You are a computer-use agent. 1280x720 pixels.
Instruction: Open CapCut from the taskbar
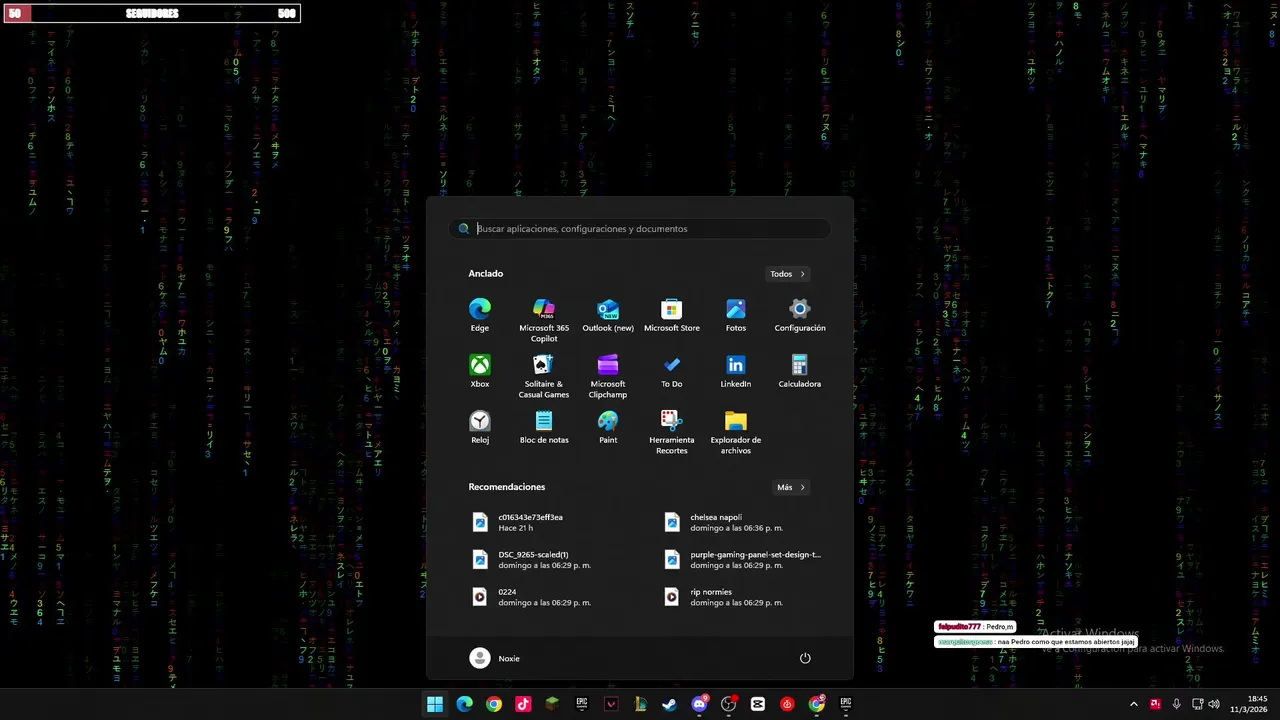757,704
